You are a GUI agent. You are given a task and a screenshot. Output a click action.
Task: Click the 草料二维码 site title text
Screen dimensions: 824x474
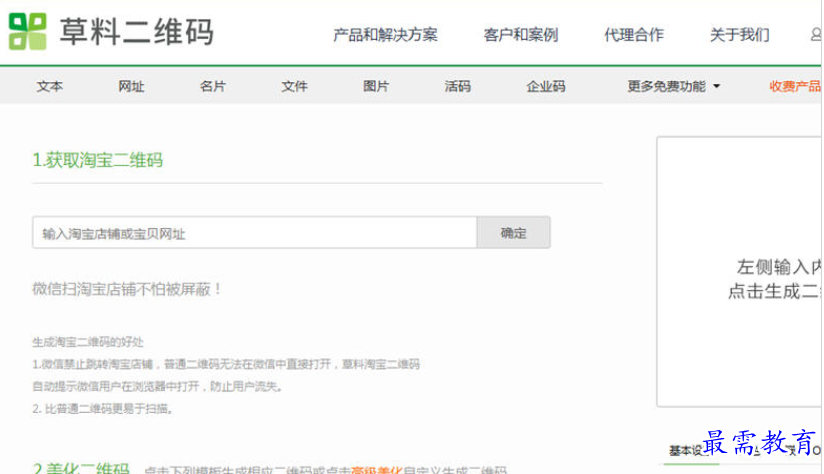tap(137, 32)
